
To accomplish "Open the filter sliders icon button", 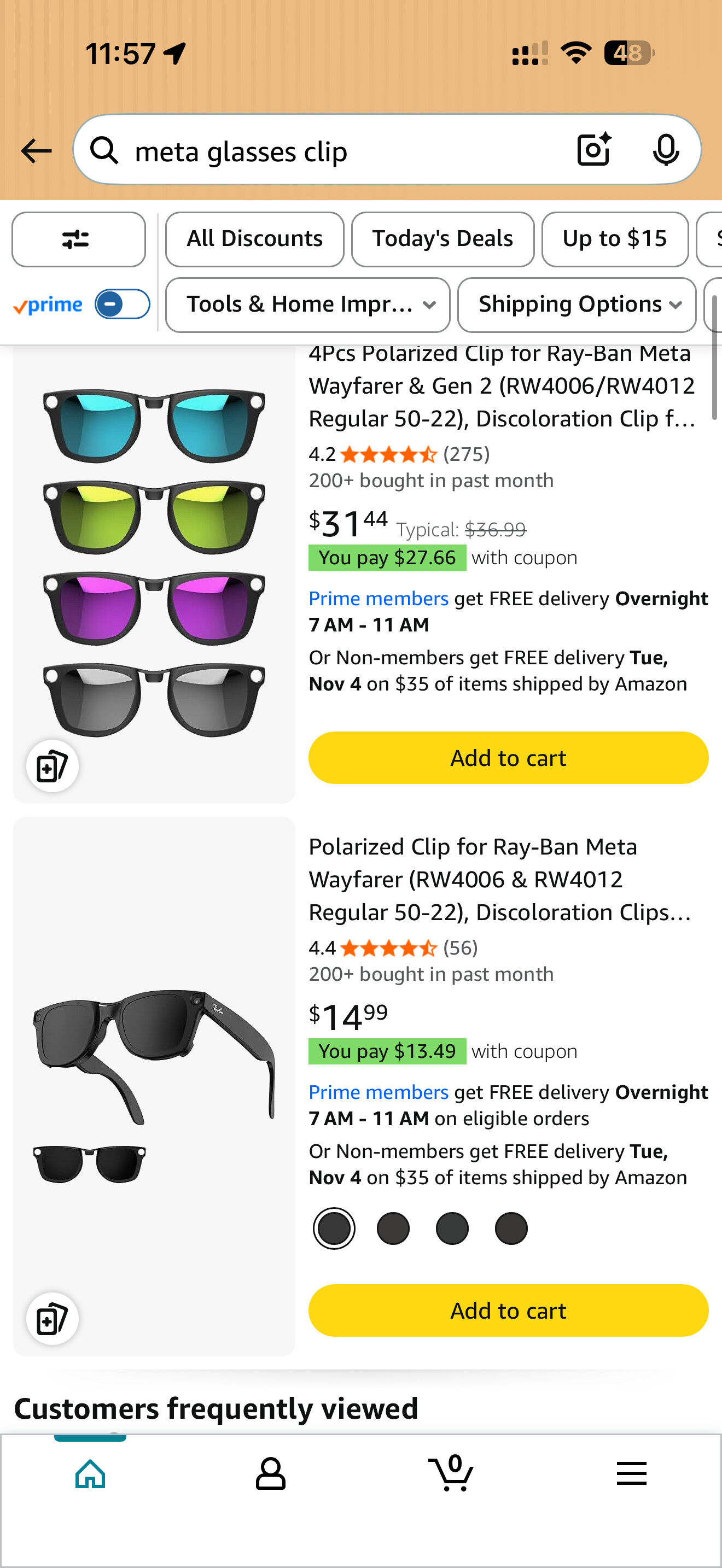I will point(78,239).
